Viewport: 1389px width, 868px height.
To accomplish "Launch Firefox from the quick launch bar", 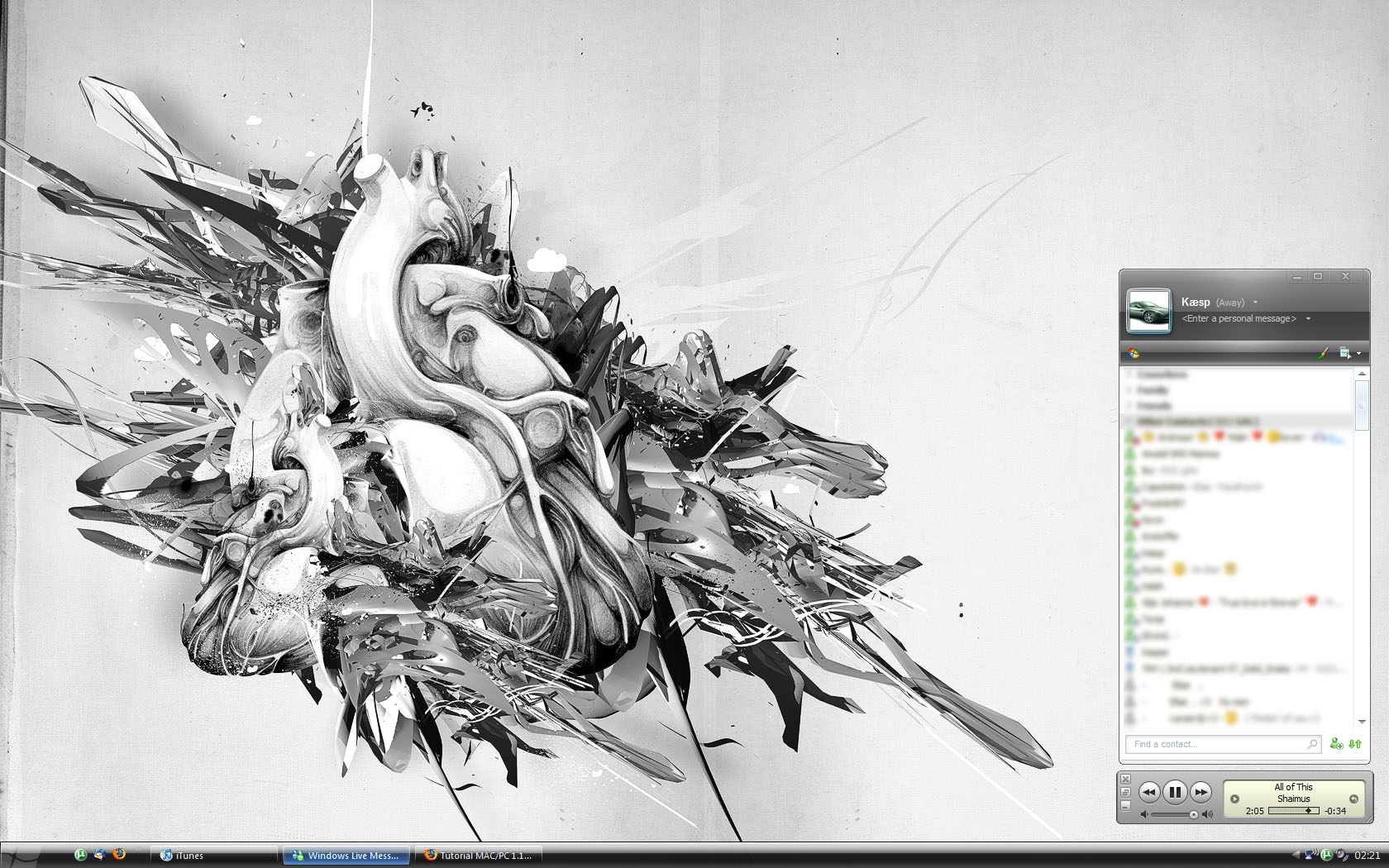I will (119, 854).
